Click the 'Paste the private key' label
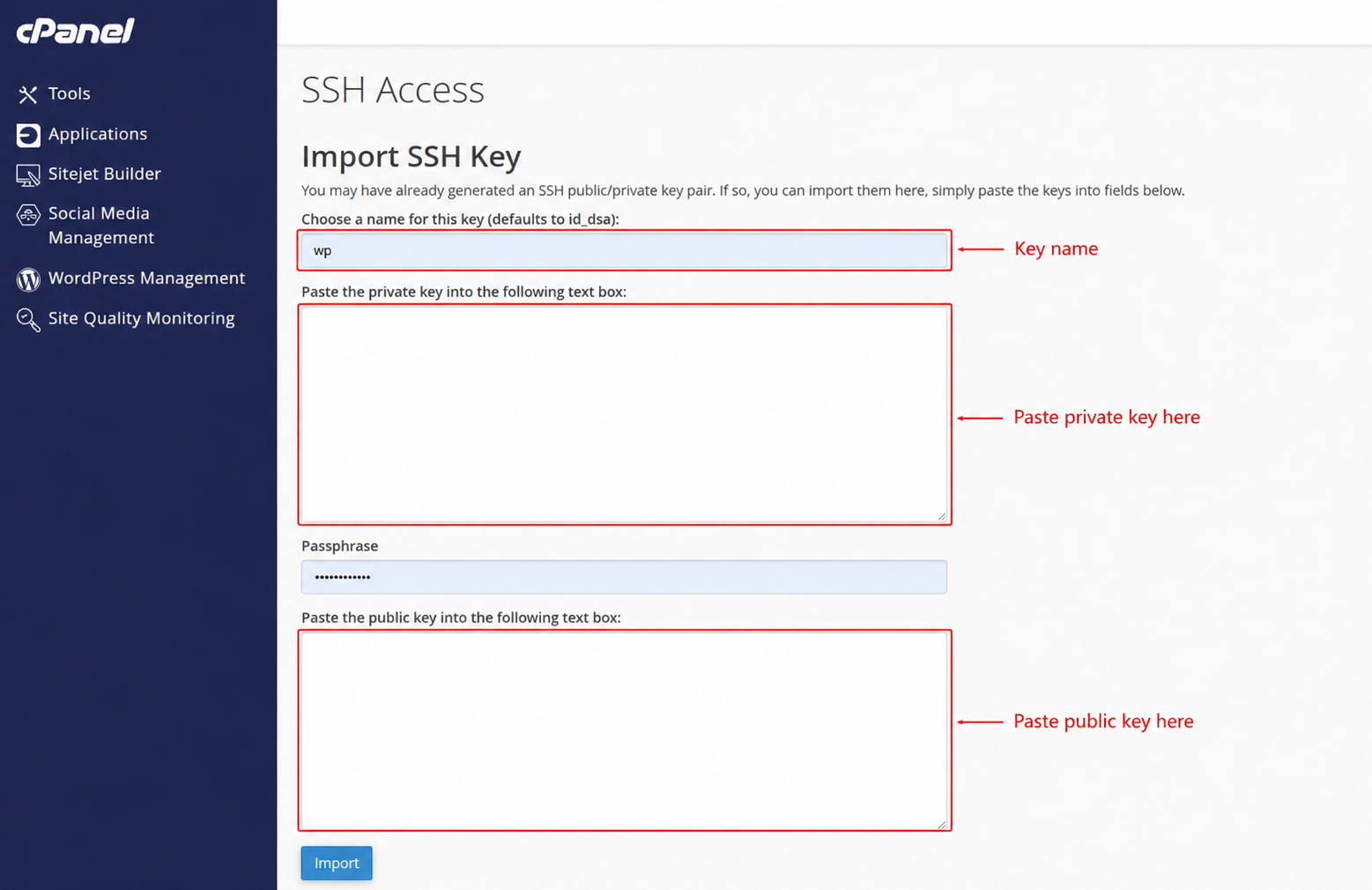 coord(464,292)
